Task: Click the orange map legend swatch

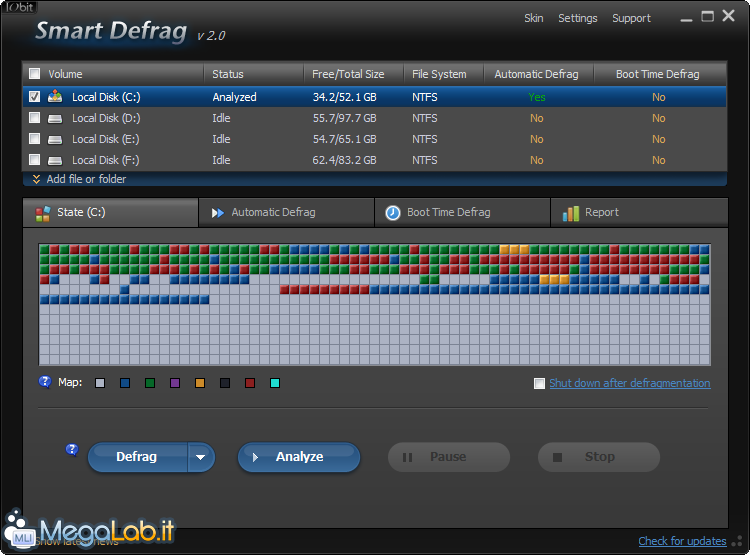Action: (200, 383)
